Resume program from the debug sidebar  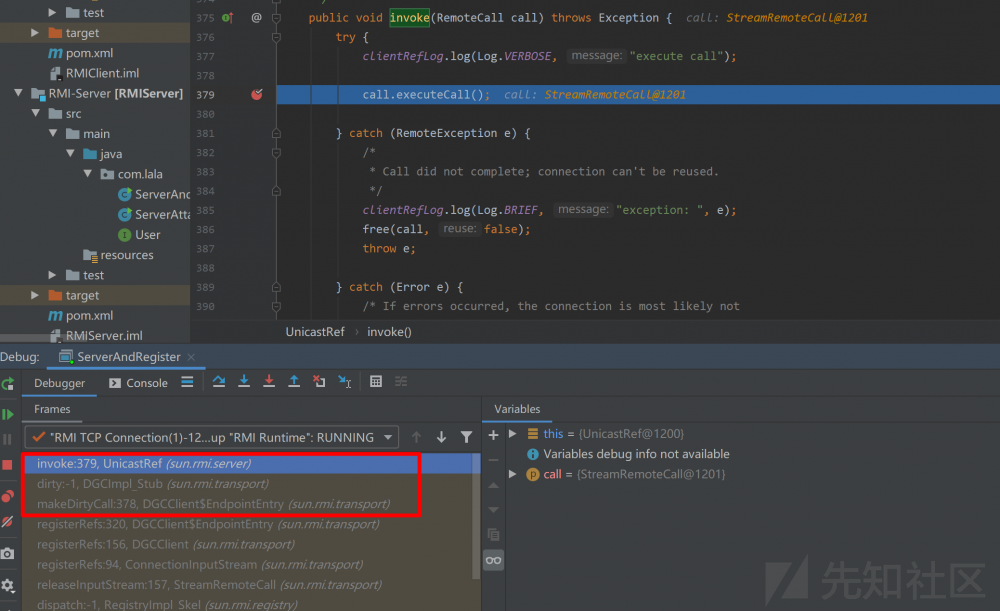(8, 414)
